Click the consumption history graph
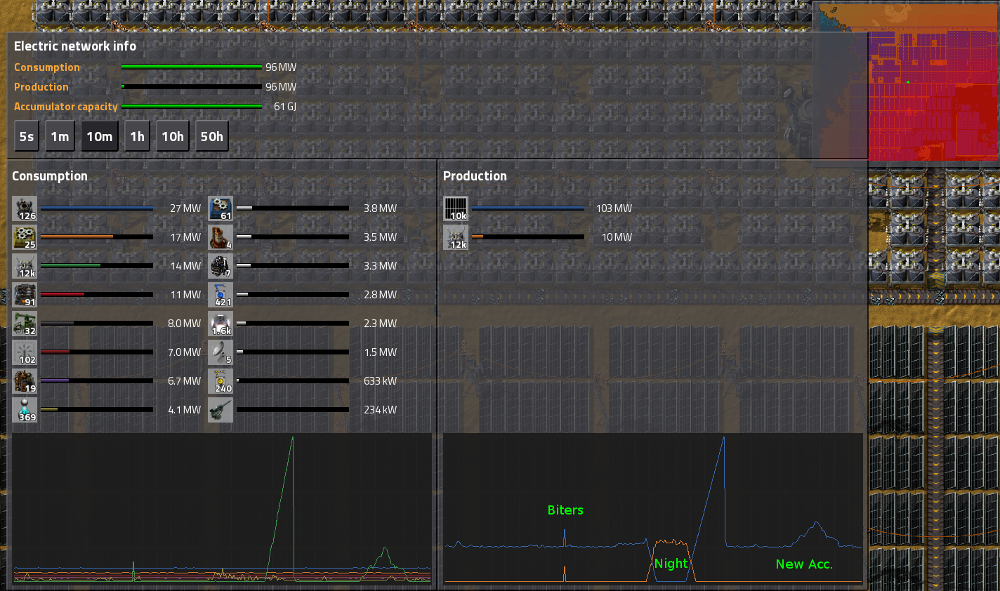This screenshot has width=1000, height=591. [x=221, y=508]
